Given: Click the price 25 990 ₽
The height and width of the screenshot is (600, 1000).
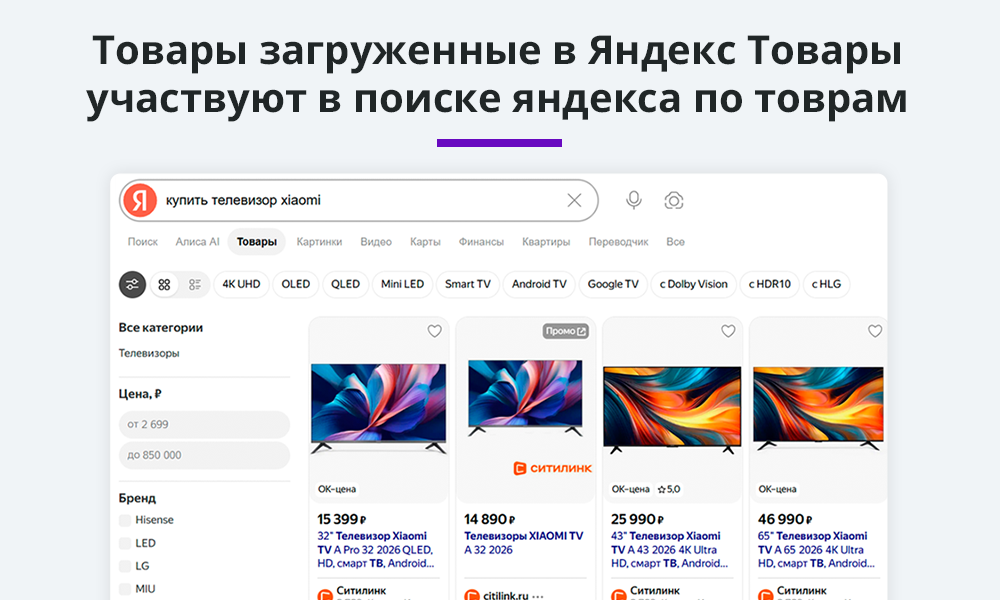Looking at the screenshot, I should tap(636, 520).
